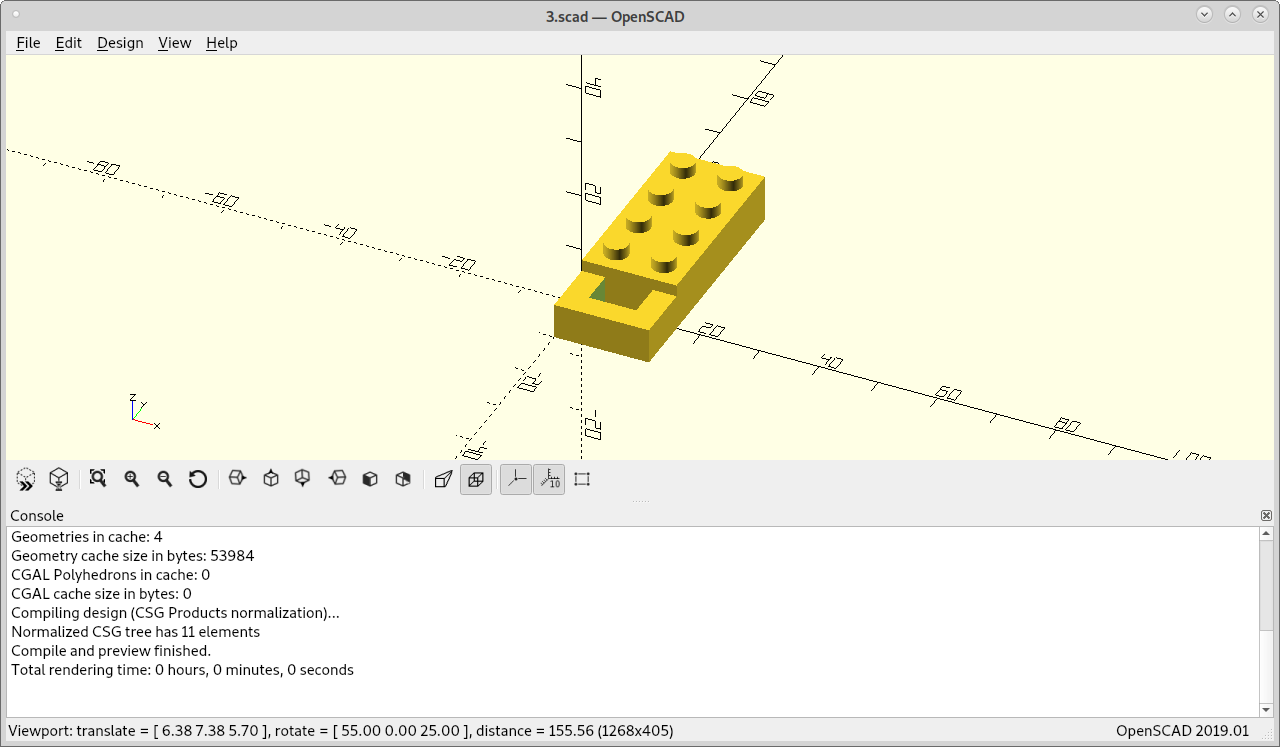Viewport: 1280px width, 747px height.
Task: Switch to Top view using its cube icon
Action: (270, 479)
